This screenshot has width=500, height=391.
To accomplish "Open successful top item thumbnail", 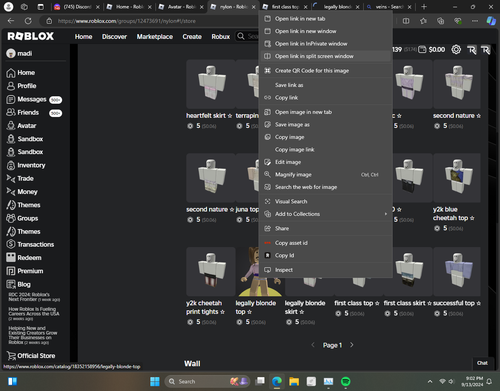I will coord(457,272).
